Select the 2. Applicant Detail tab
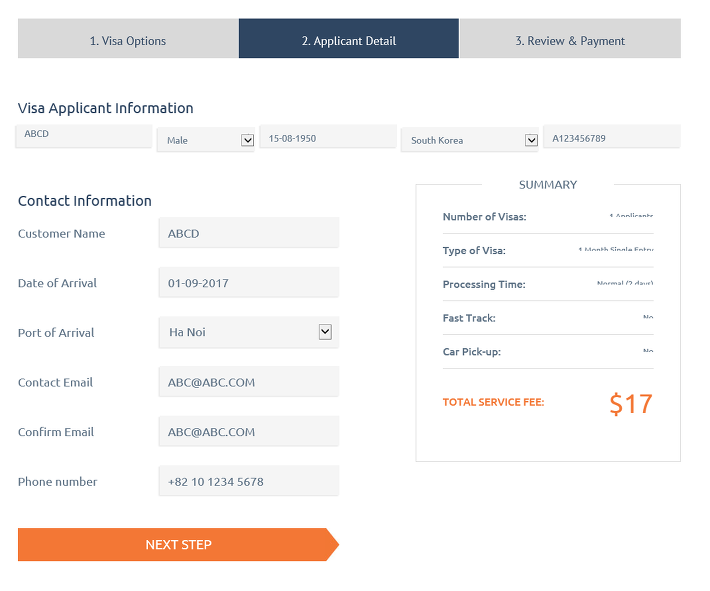 click(349, 38)
